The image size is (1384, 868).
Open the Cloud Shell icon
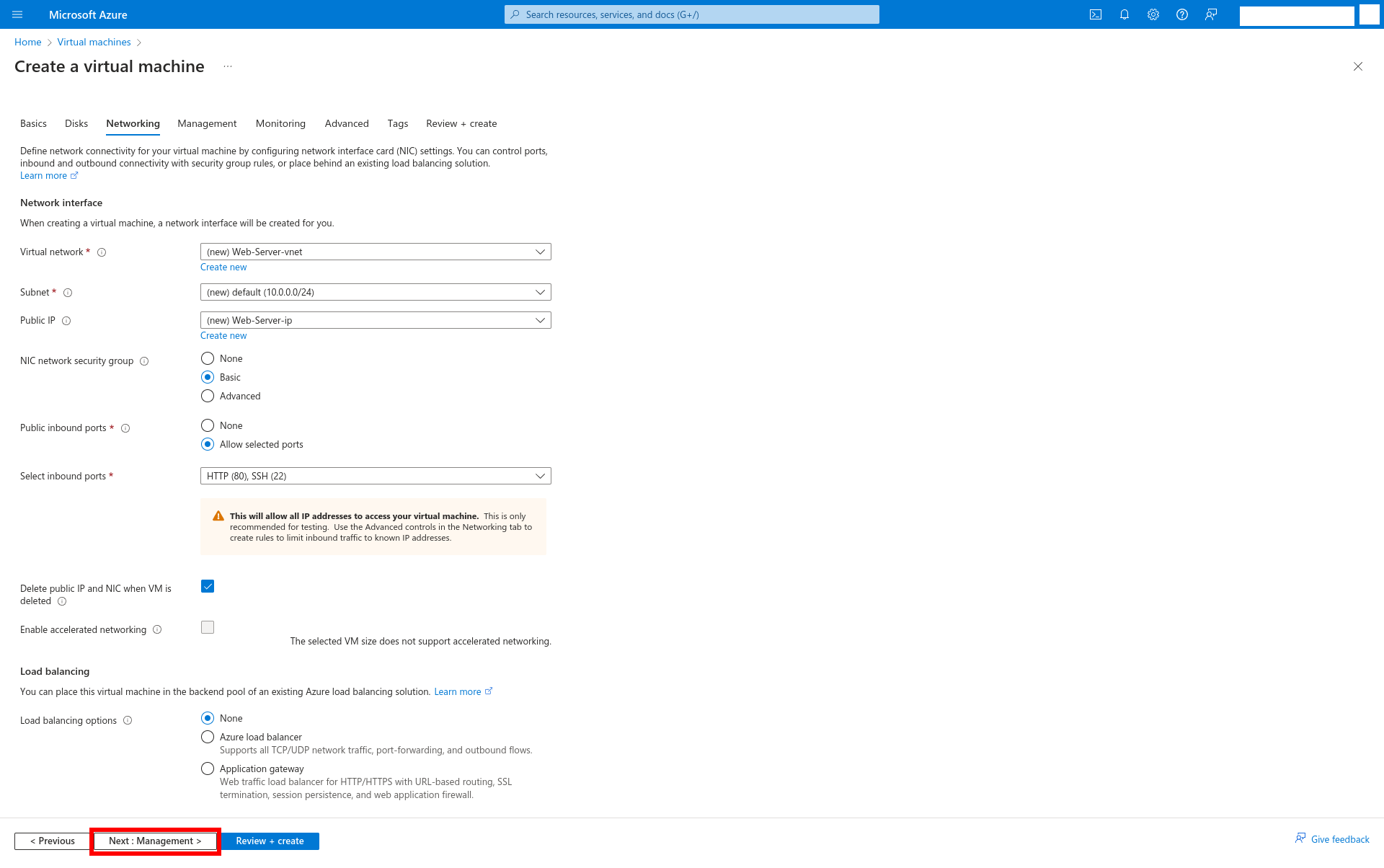pos(1096,14)
